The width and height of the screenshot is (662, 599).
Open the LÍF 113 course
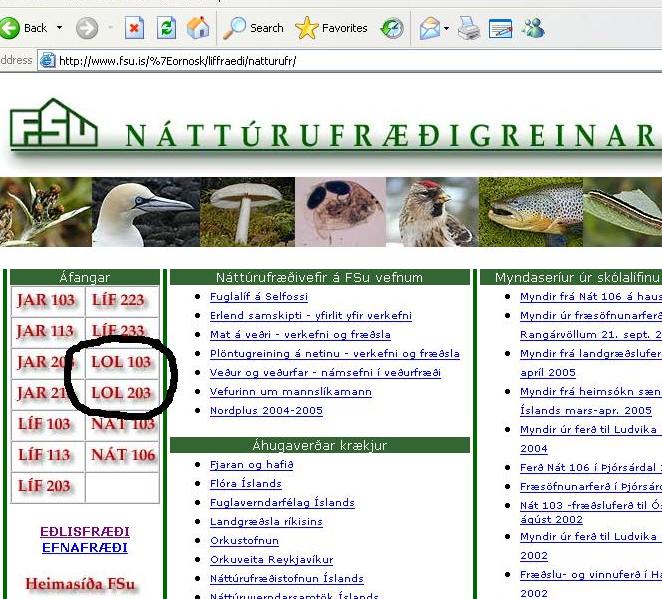click(x=44, y=455)
